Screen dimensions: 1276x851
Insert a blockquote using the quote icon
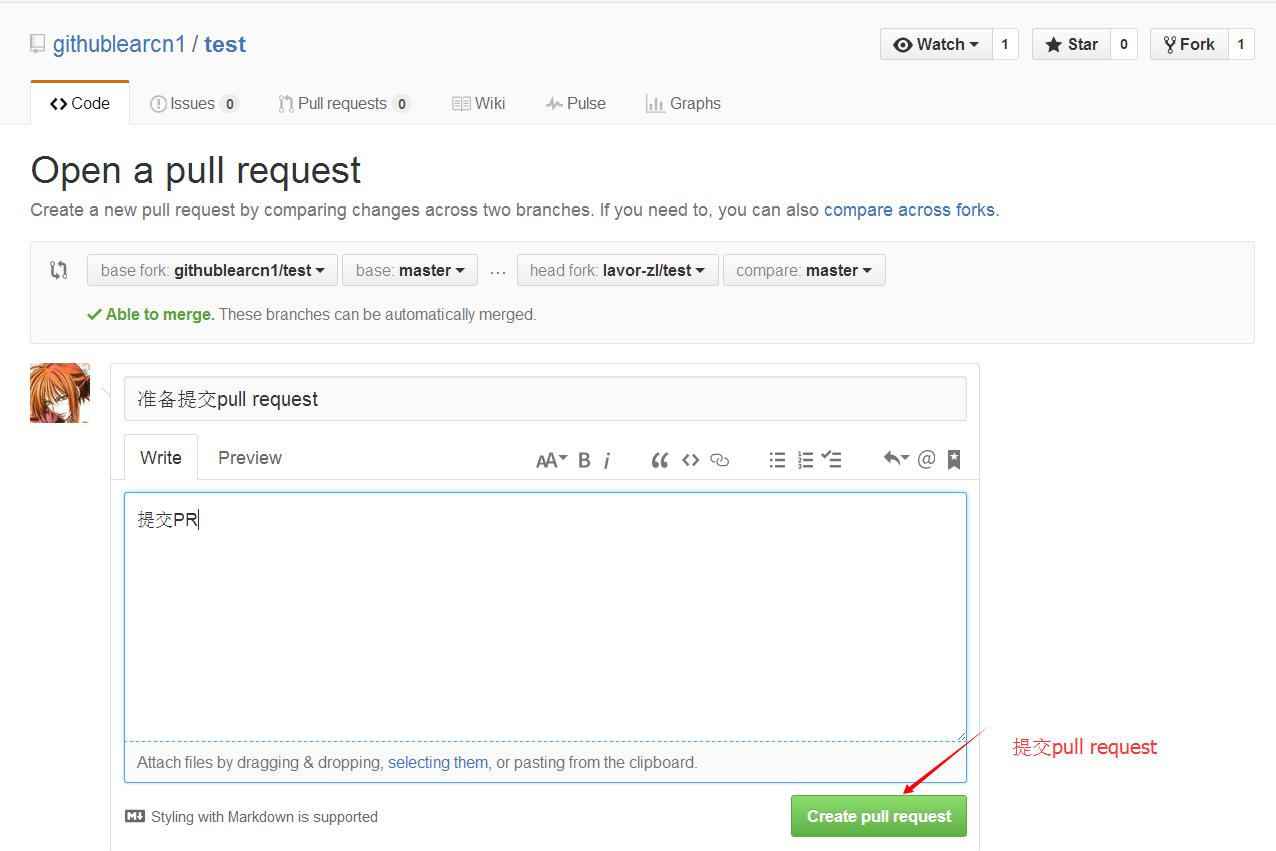(x=659, y=459)
